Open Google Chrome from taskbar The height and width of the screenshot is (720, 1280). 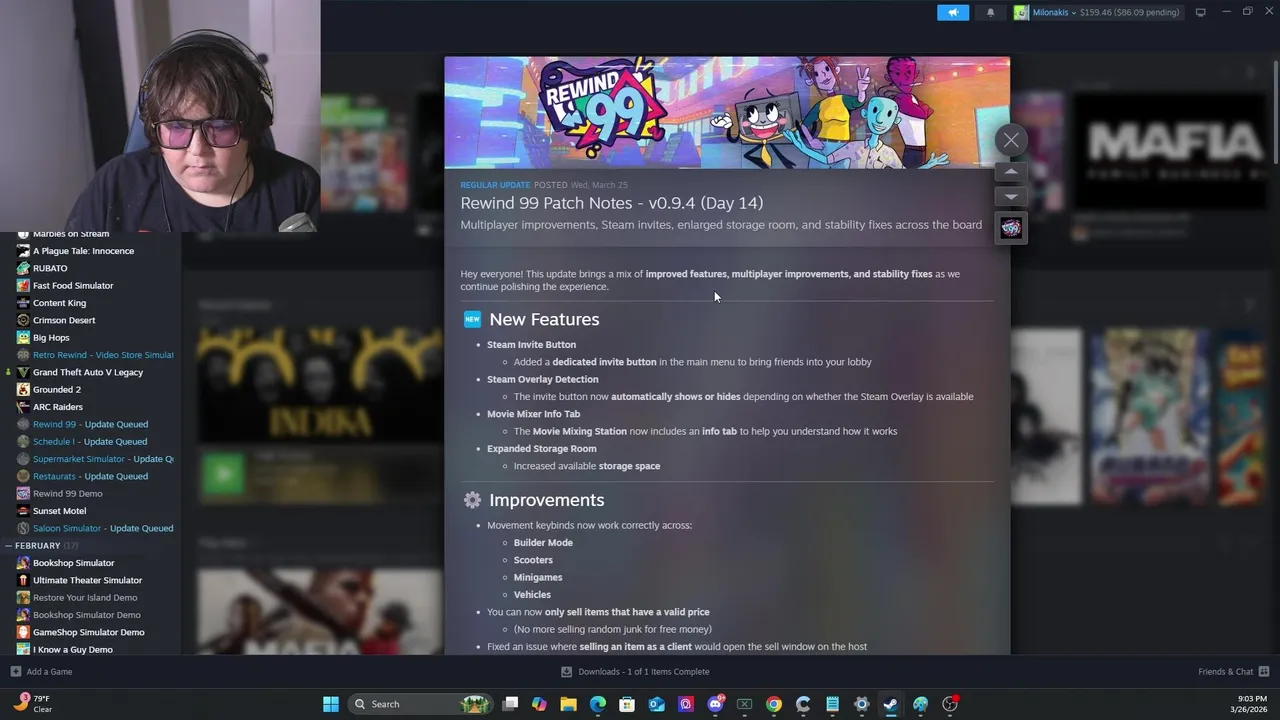[x=773, y=704]
